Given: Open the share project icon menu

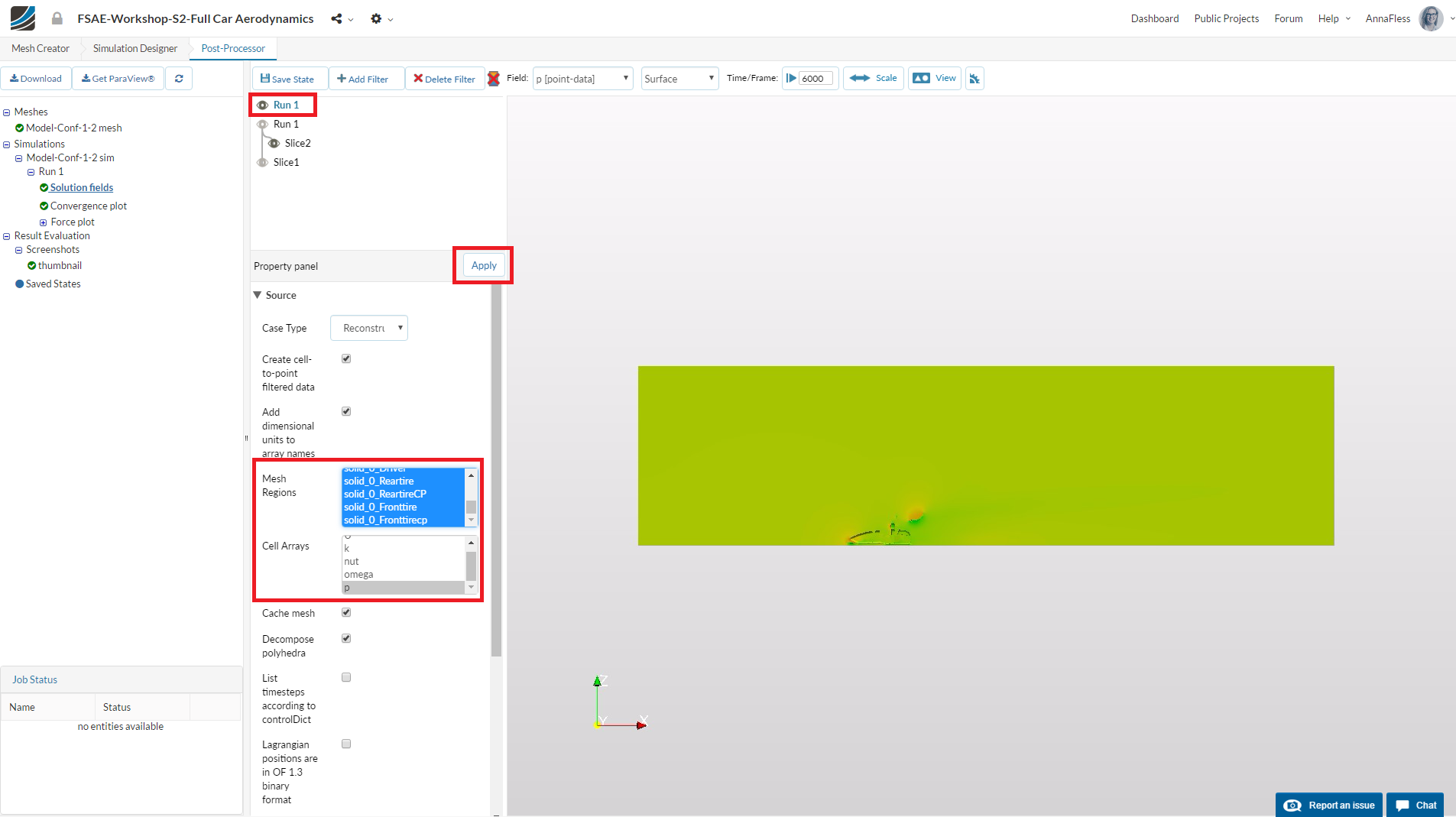Looking at the screenshot, I should tap(342, 18).
